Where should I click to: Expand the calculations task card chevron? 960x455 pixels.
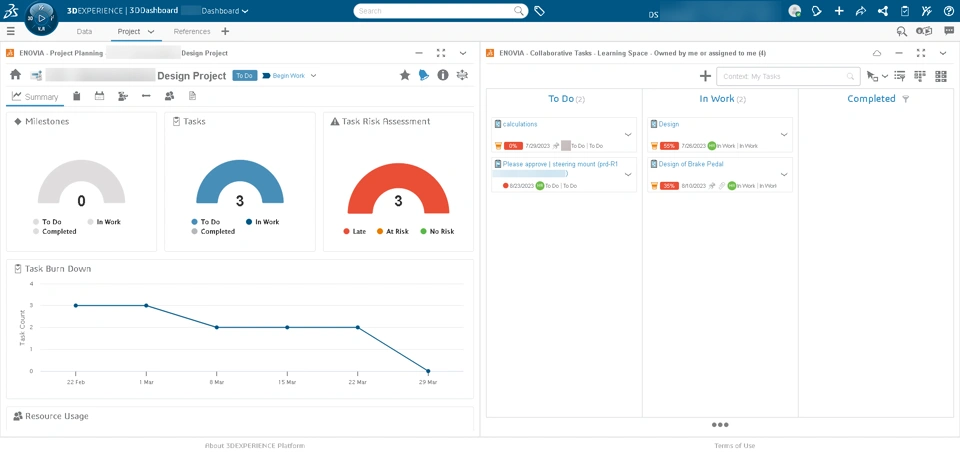628,135
